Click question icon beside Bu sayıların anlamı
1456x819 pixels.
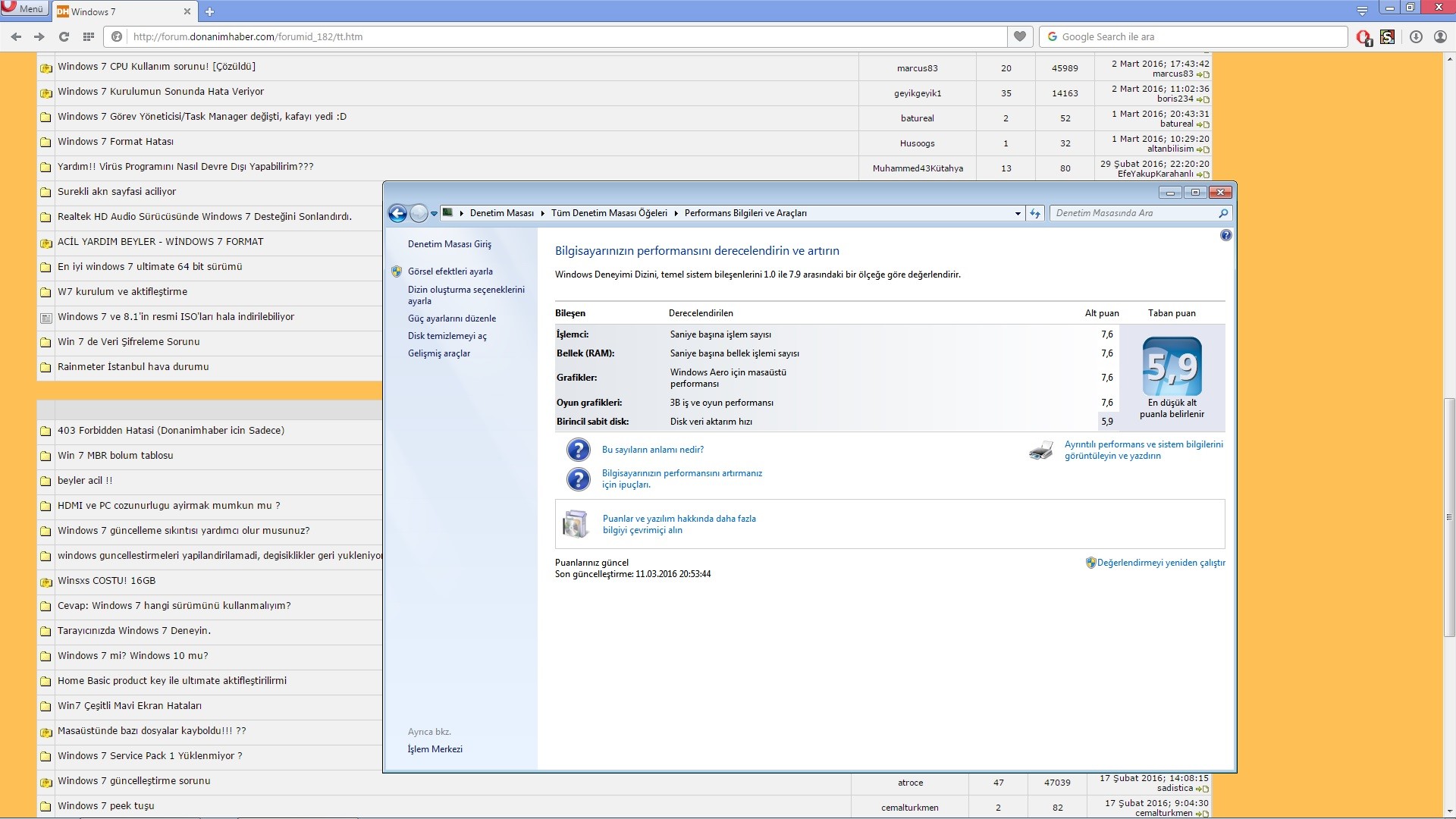click(x=578, y=450)
